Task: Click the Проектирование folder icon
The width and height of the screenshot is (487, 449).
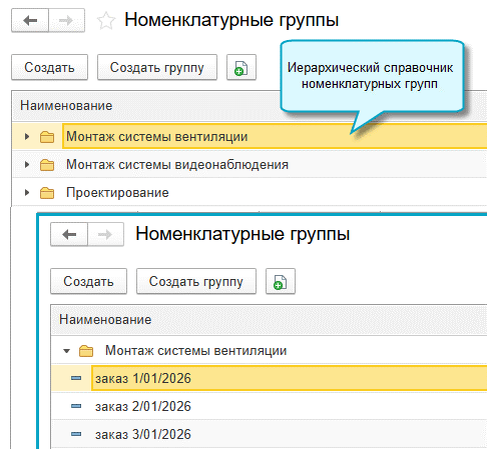Action: tap(47, 193)
